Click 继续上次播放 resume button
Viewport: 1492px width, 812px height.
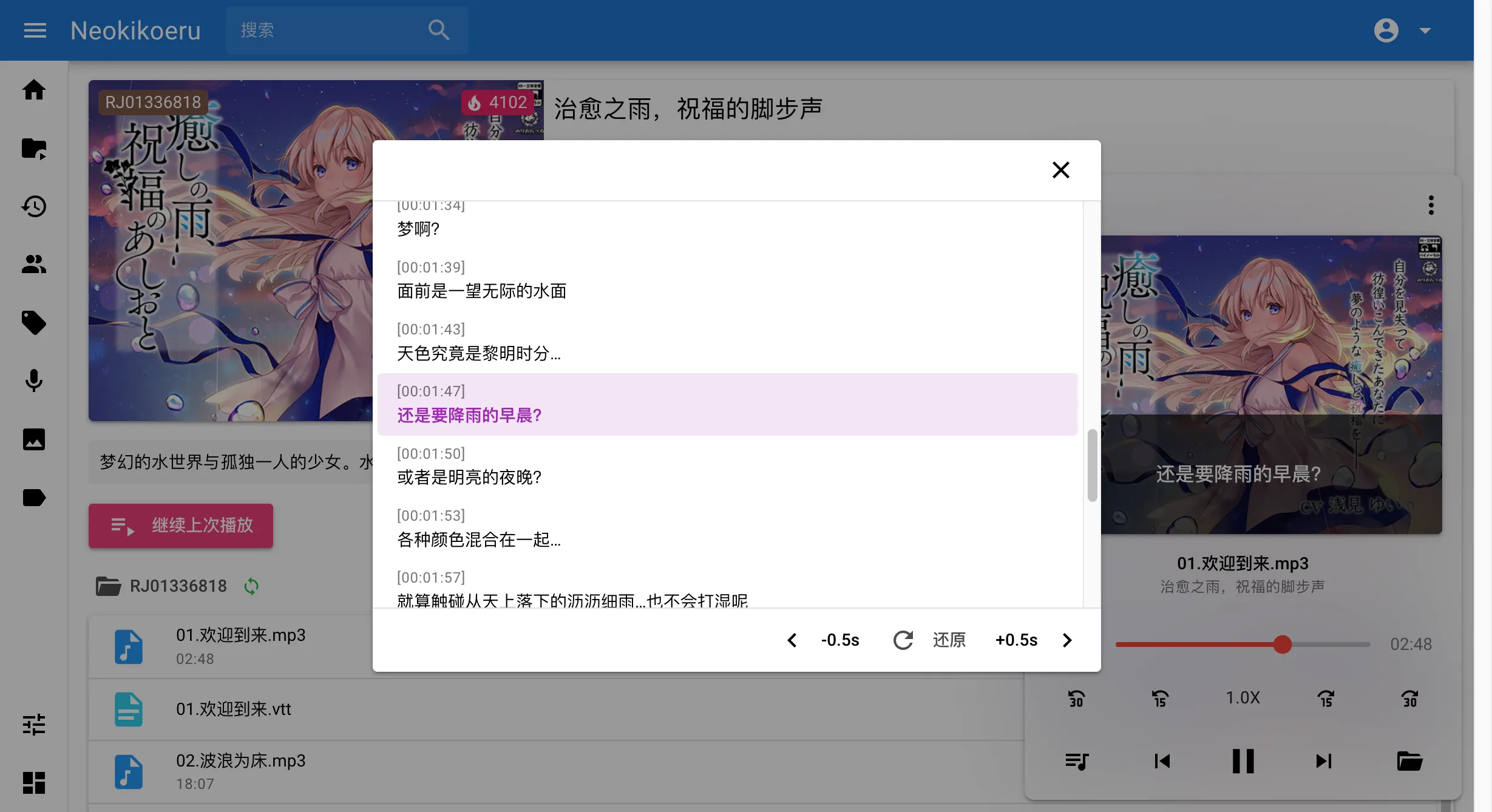coord(181,526)
